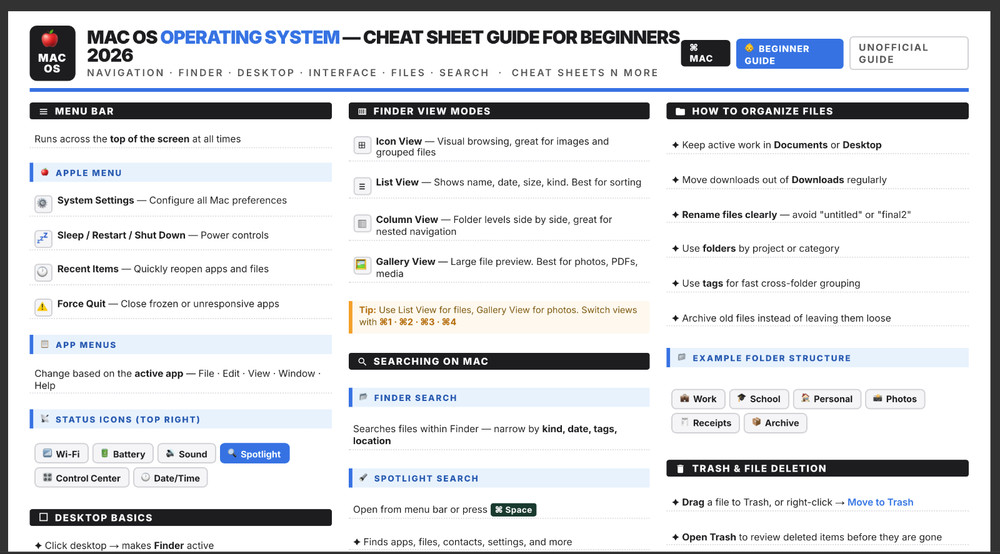Click the Recent Items clock icon
Image resolution: width=1000 pixels, height=554 pixels.
[x=43, y=272]
